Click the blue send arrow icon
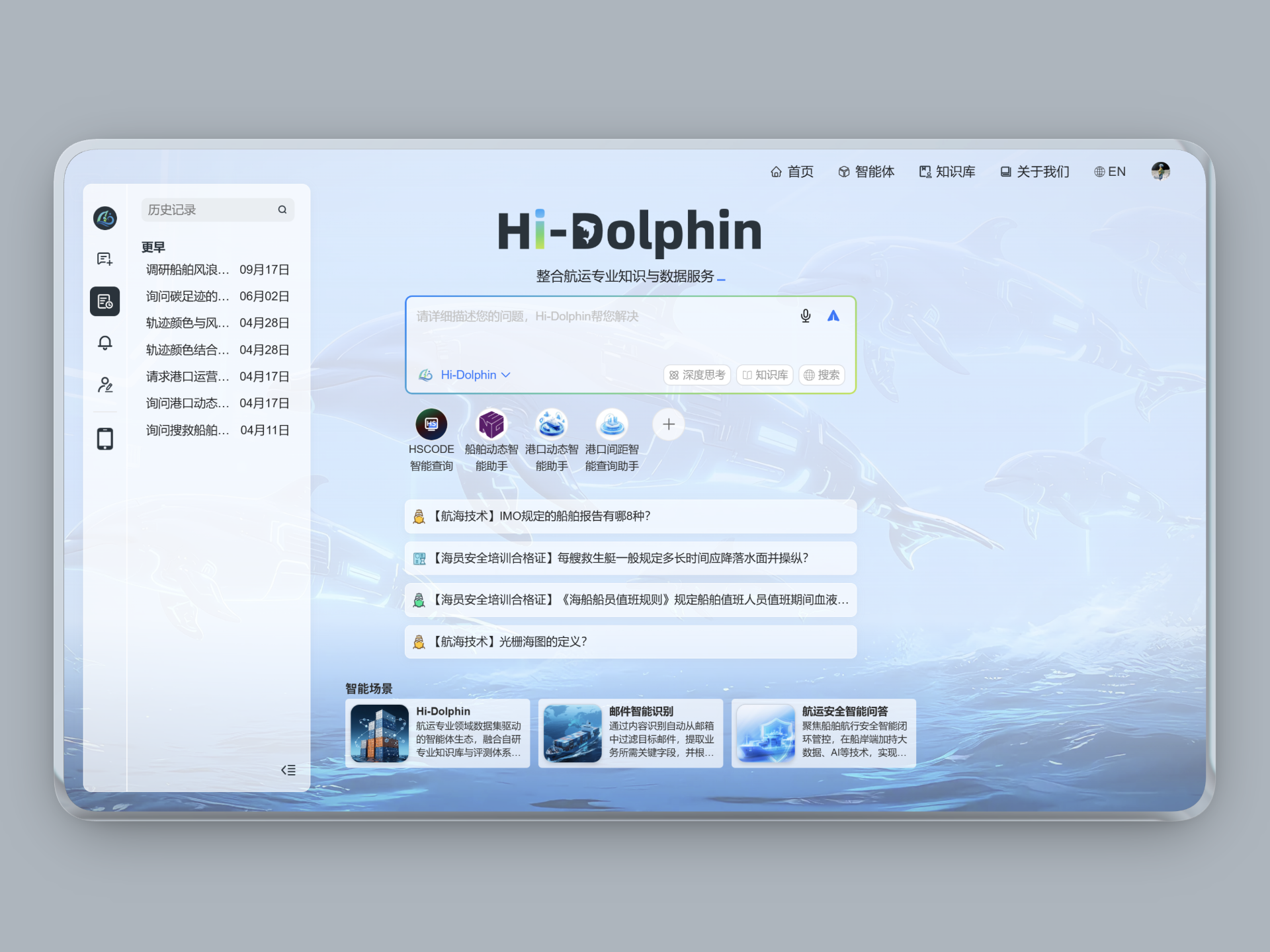 click(x=833, y=316)
